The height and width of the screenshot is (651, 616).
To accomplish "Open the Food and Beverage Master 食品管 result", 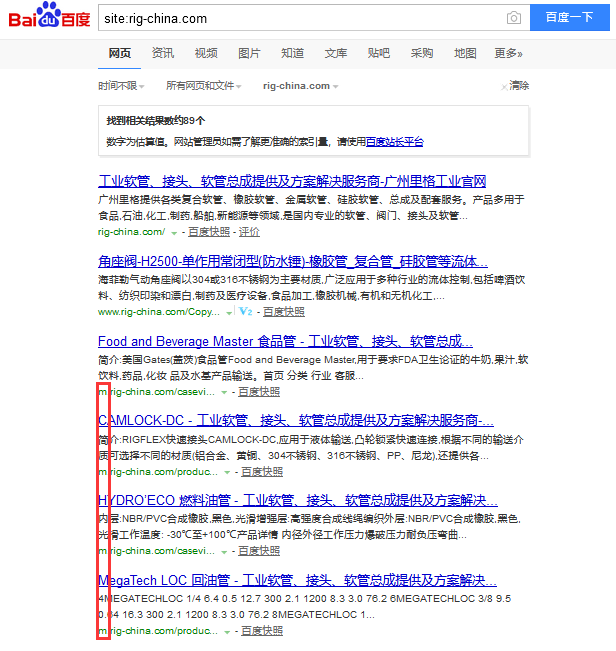I will 285,341.
